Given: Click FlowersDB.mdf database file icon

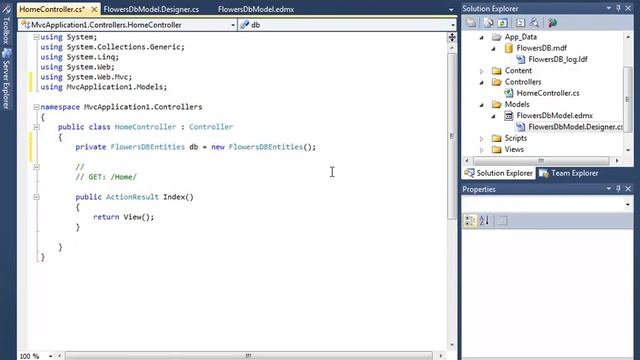Looking at the screenshot, I should (x=509, y=48).
